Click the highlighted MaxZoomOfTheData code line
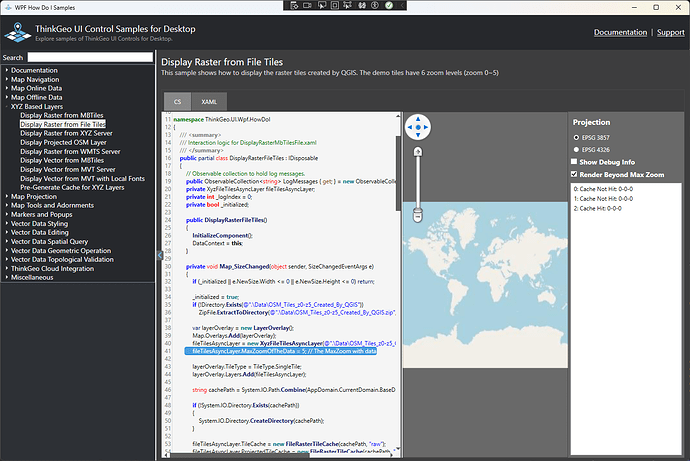The width and height of the screenshot is (690, 461). [281, 351]
